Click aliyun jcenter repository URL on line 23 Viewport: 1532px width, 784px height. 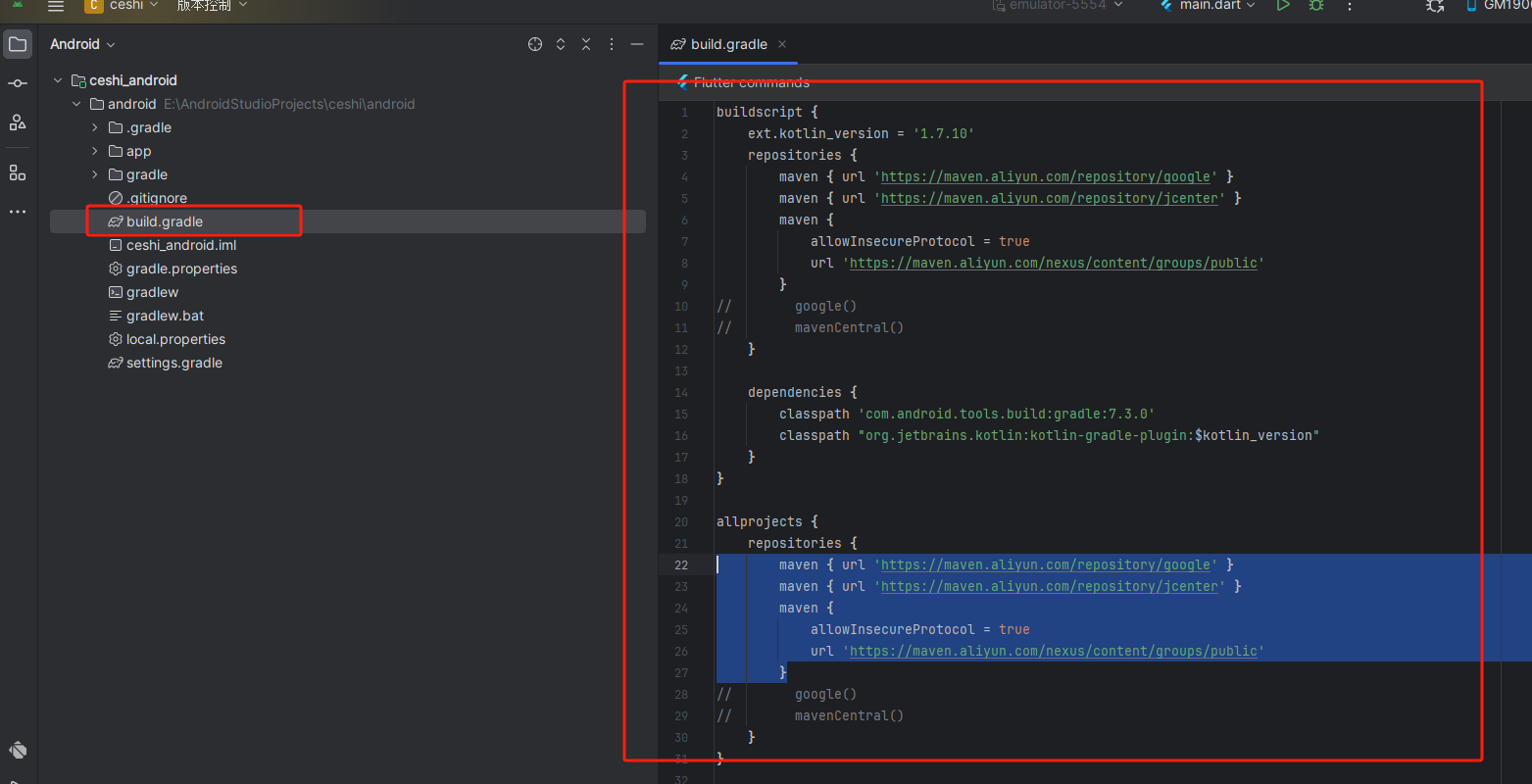(x=1050, y=586)
